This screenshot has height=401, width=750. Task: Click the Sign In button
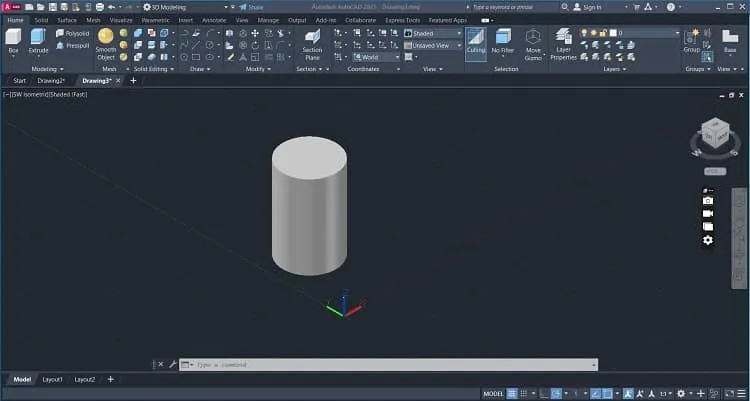point(588,7)
